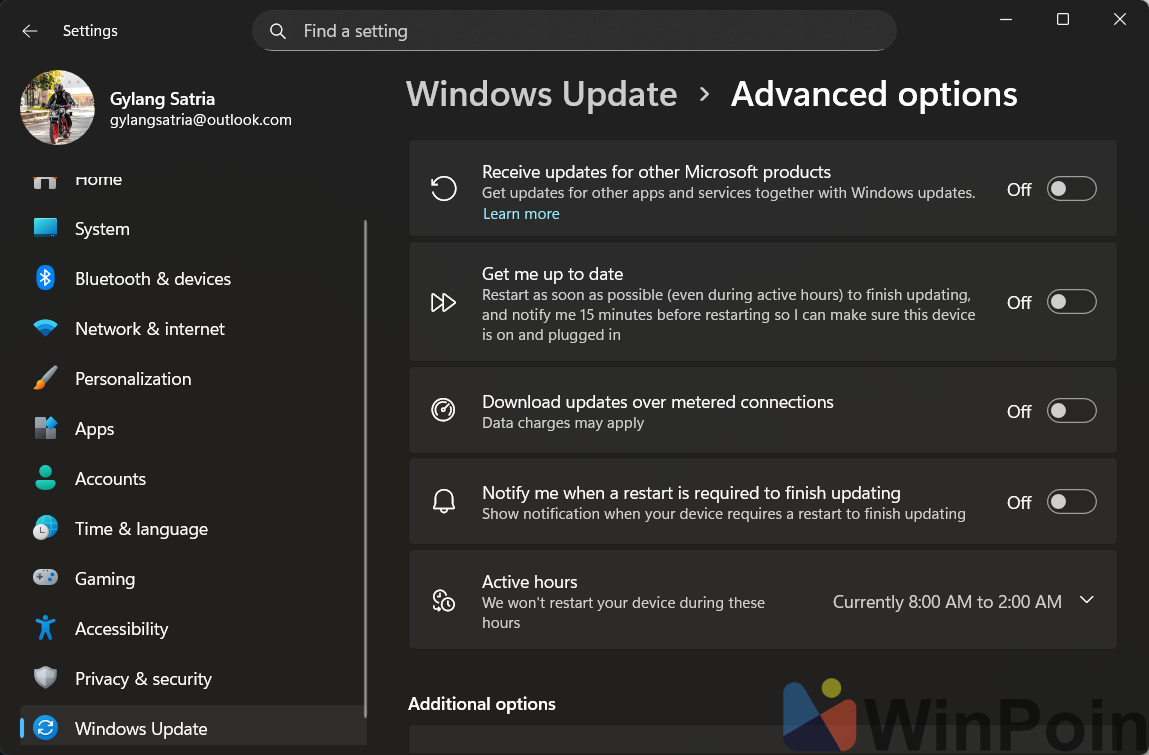This screenshot has width=1149, height=755.
Task: Click the Gylang Satria account name
Action: click(x=162, y=98)
